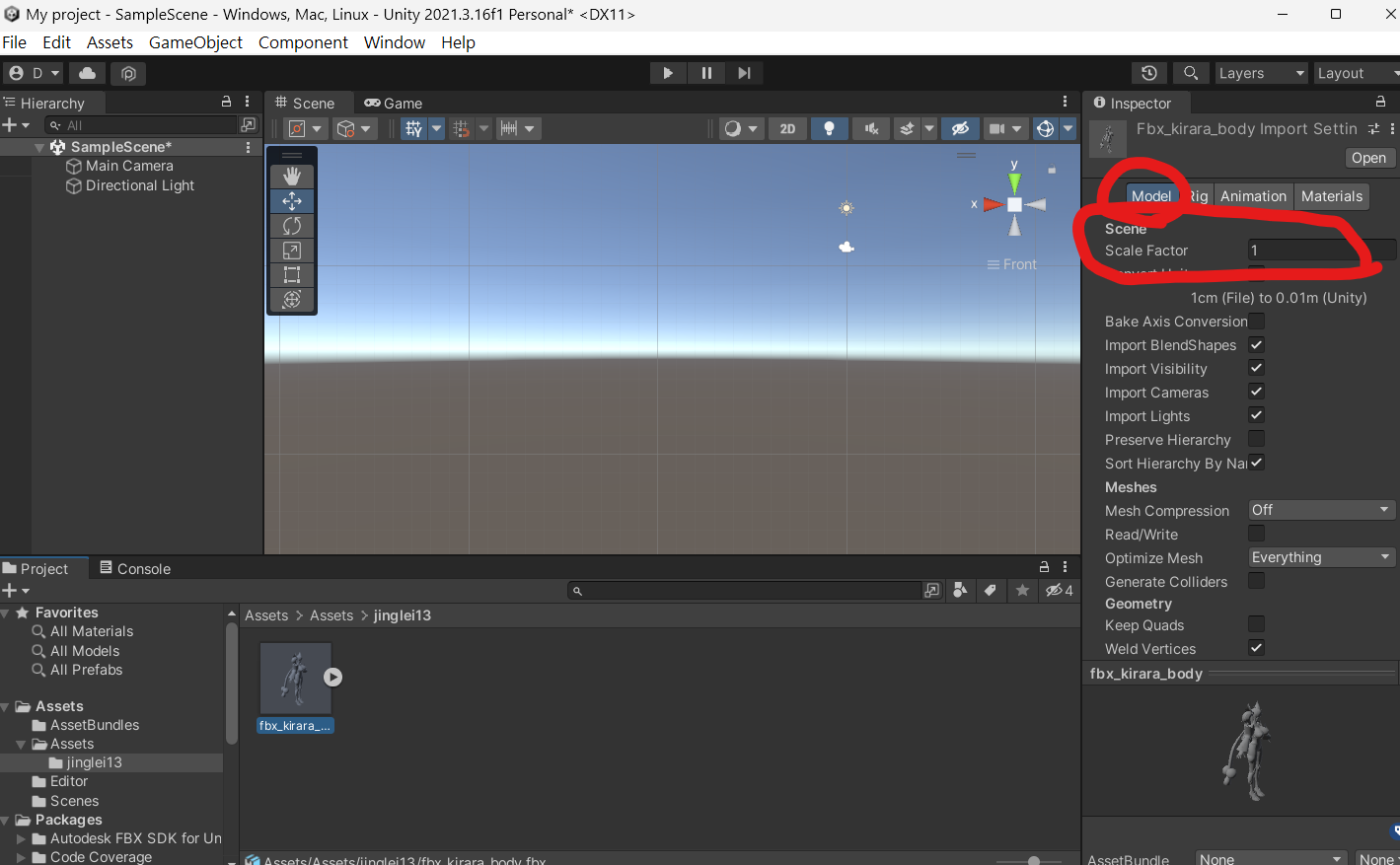
Task: Select the Transform tool
Action: [x=292, y=300]
